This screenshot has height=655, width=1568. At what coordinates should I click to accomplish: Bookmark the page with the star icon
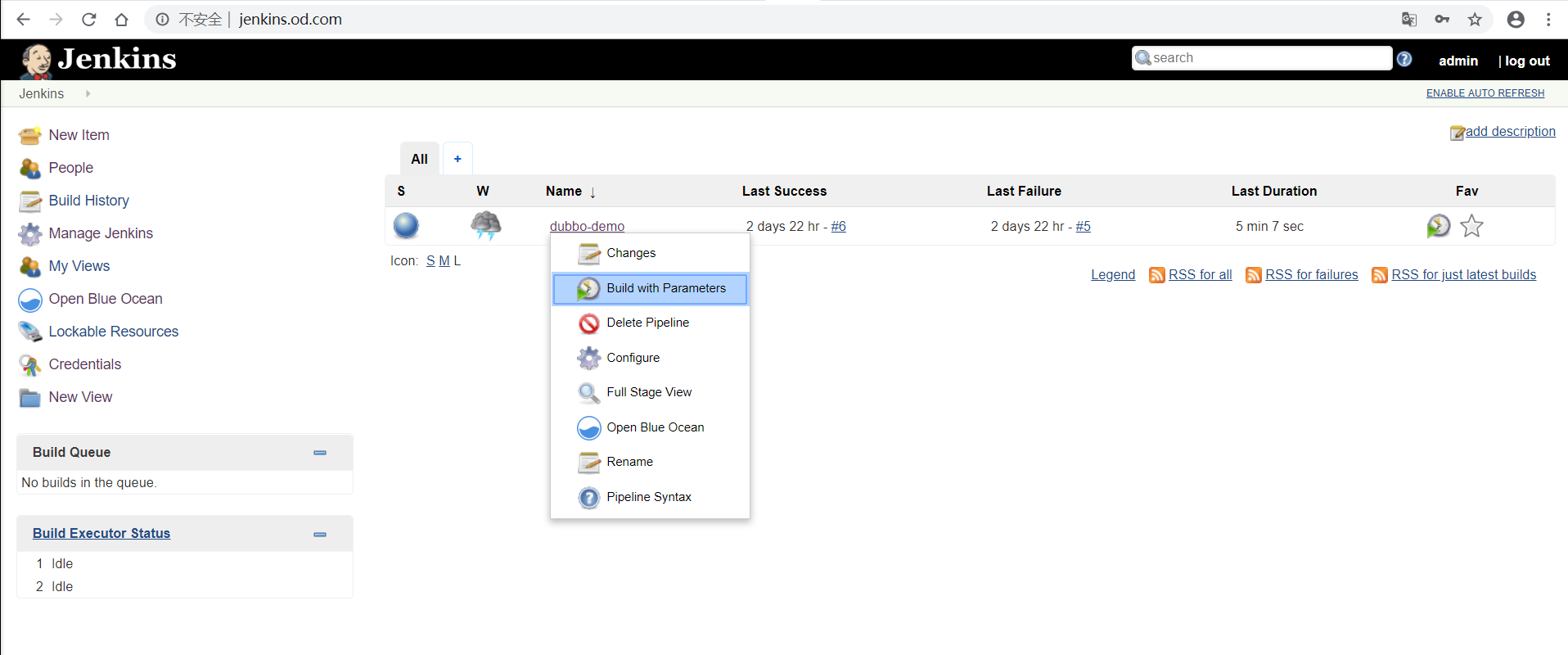pyautogui.click(x=1475, y=20)
